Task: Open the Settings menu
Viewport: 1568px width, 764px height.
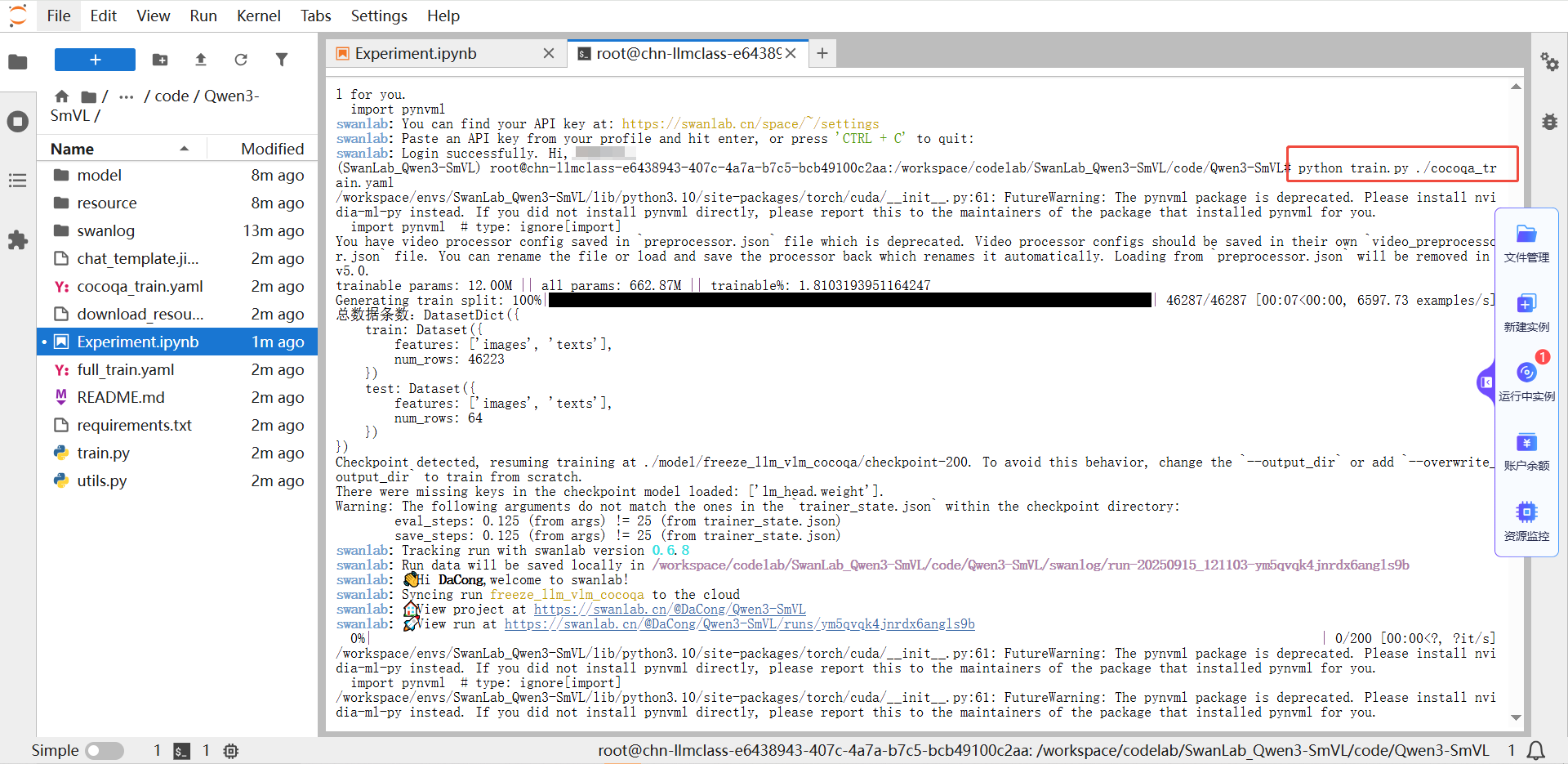Action: [379, 16]
